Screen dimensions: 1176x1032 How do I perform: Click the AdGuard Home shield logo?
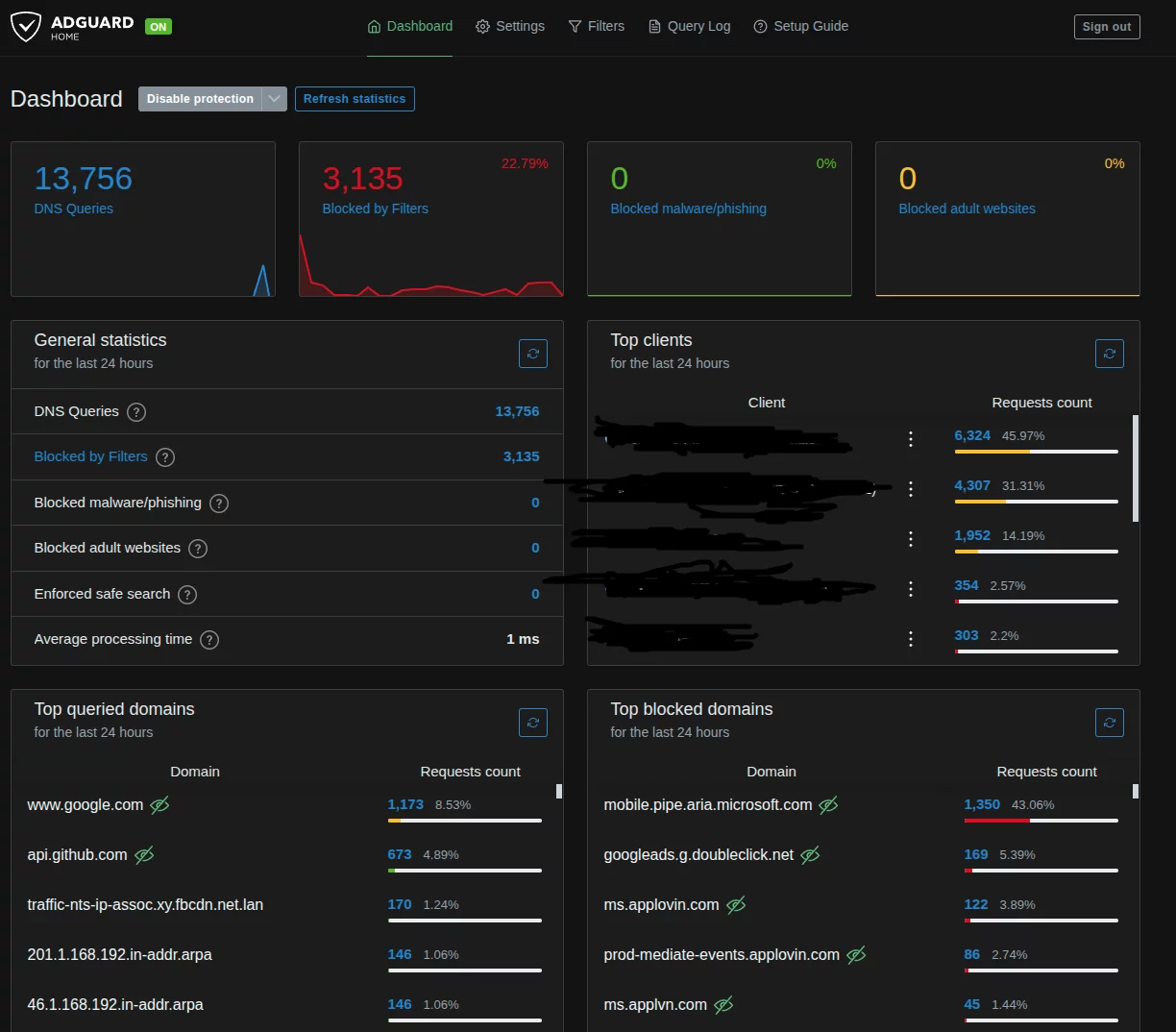pyautogui.click(x=26, y=27)
